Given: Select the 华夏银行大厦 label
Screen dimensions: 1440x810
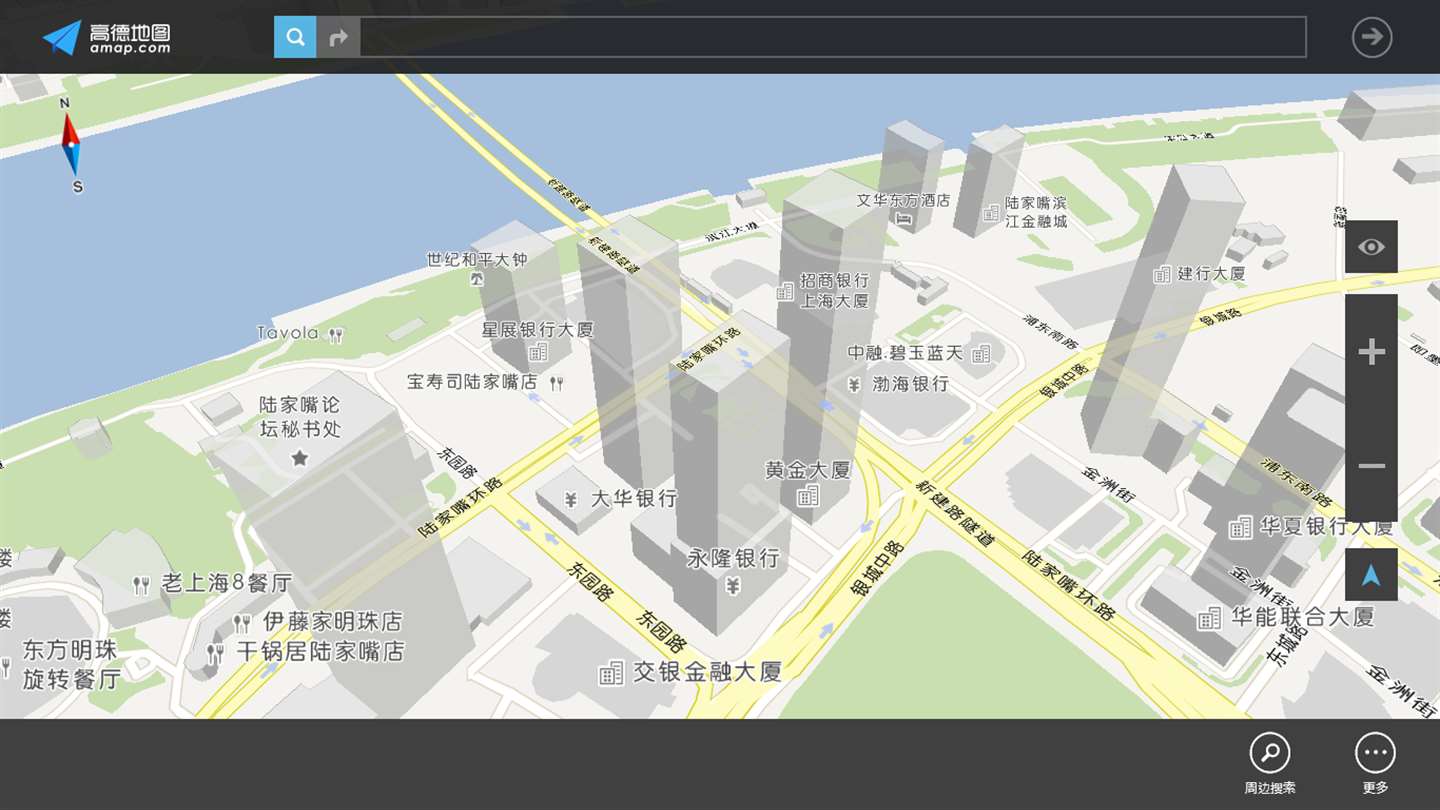Looking at the screenshot, I should 1326,526.
